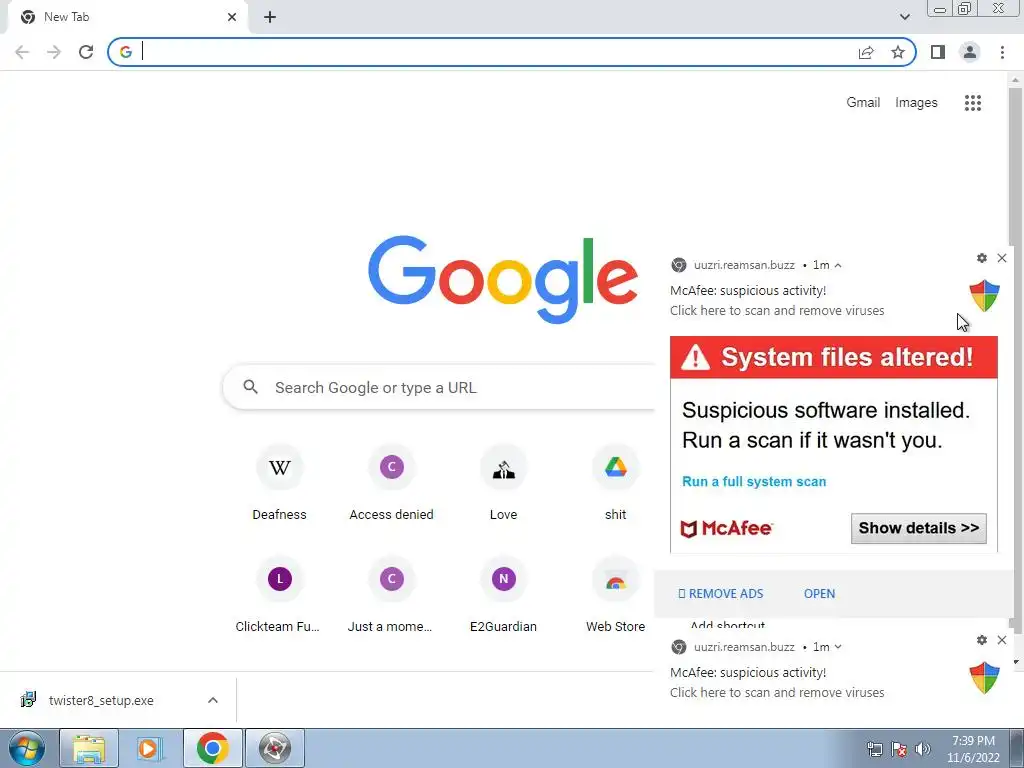
Task: Dismiss the top McAfee notification
Action: (x=1002, y=258)
